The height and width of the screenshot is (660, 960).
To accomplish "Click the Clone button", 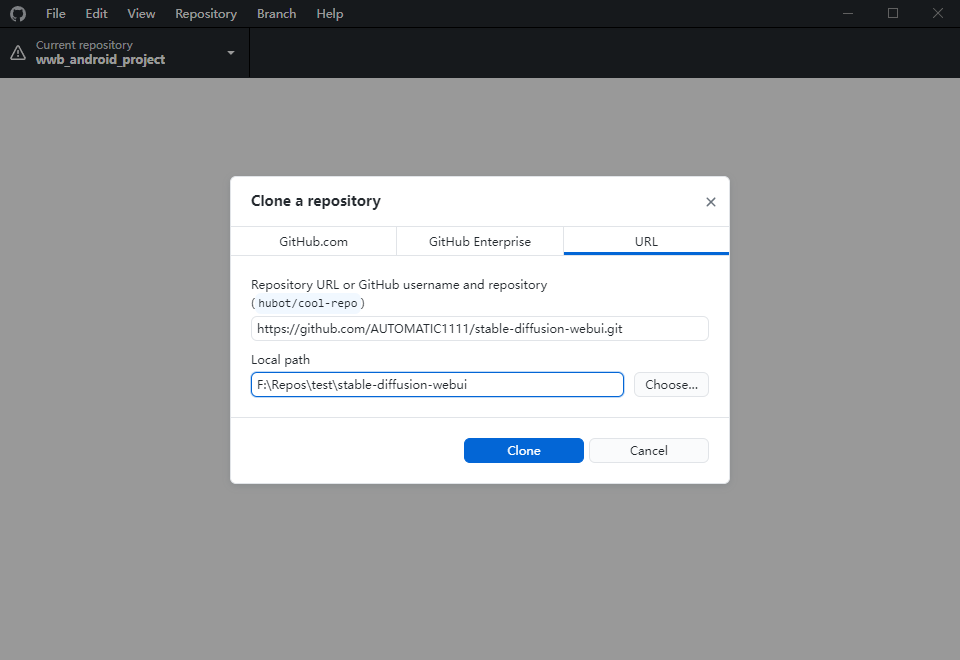I will [x=523, y=450].
